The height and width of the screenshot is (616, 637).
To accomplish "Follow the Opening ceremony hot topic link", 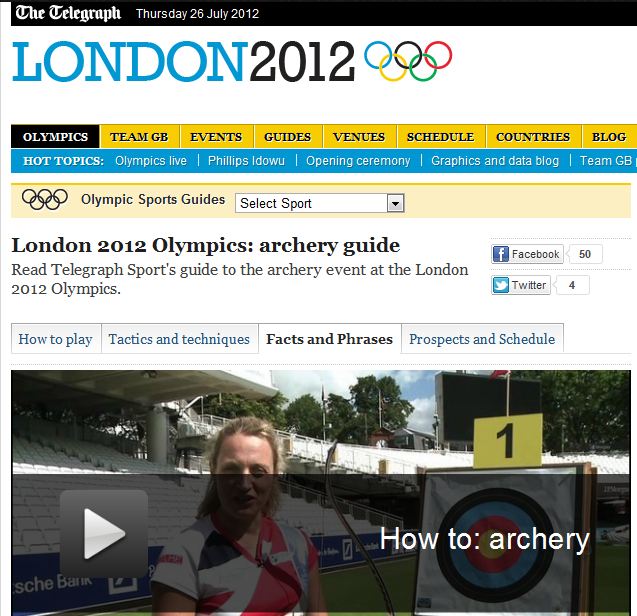I will coord(358,161).
